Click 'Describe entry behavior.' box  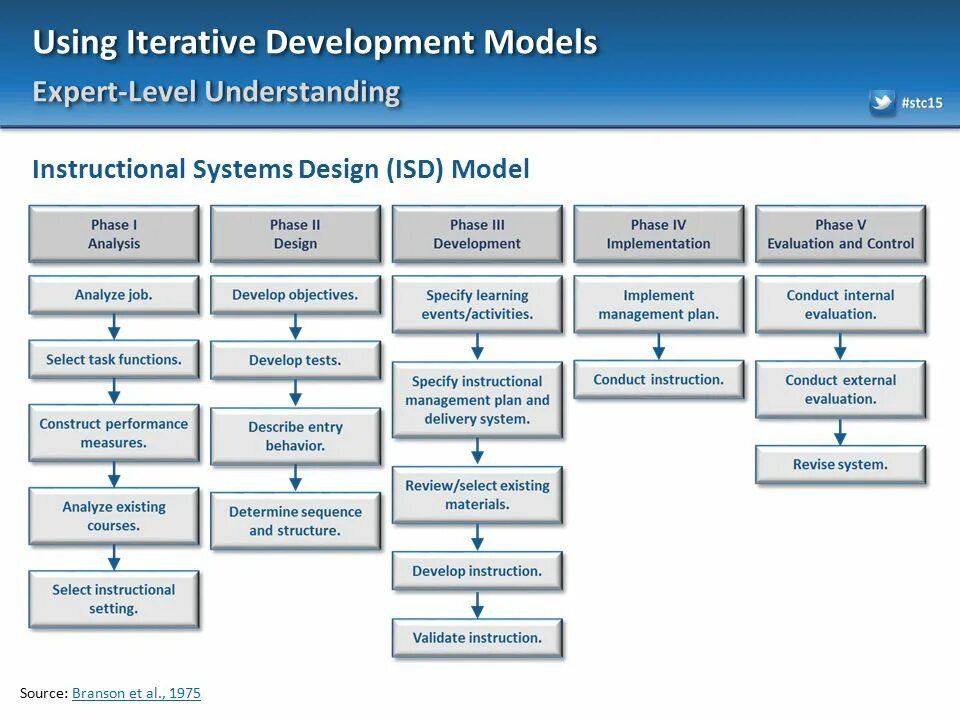pos(295,436)
